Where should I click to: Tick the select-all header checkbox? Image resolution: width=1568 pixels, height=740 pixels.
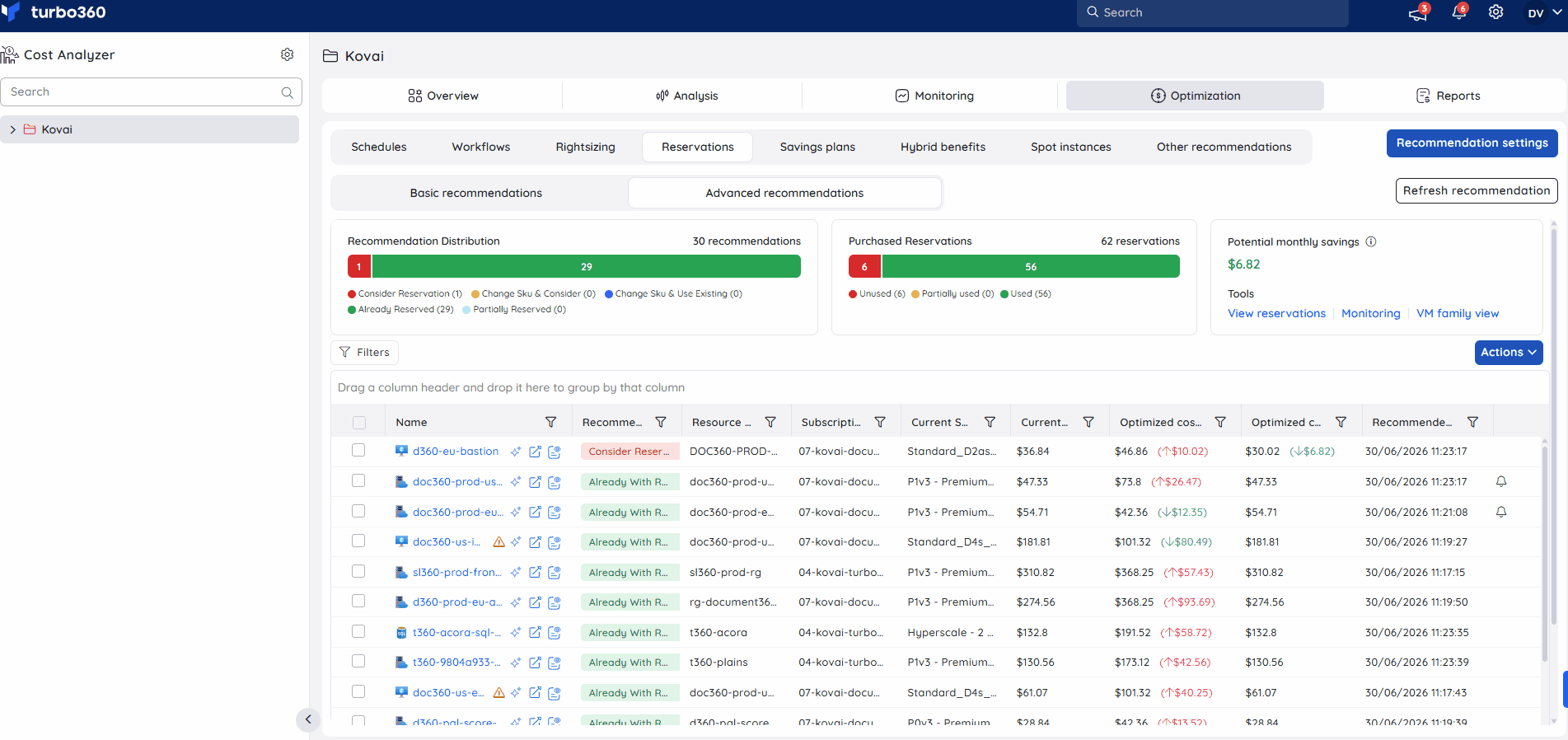[x=358, y=423]
